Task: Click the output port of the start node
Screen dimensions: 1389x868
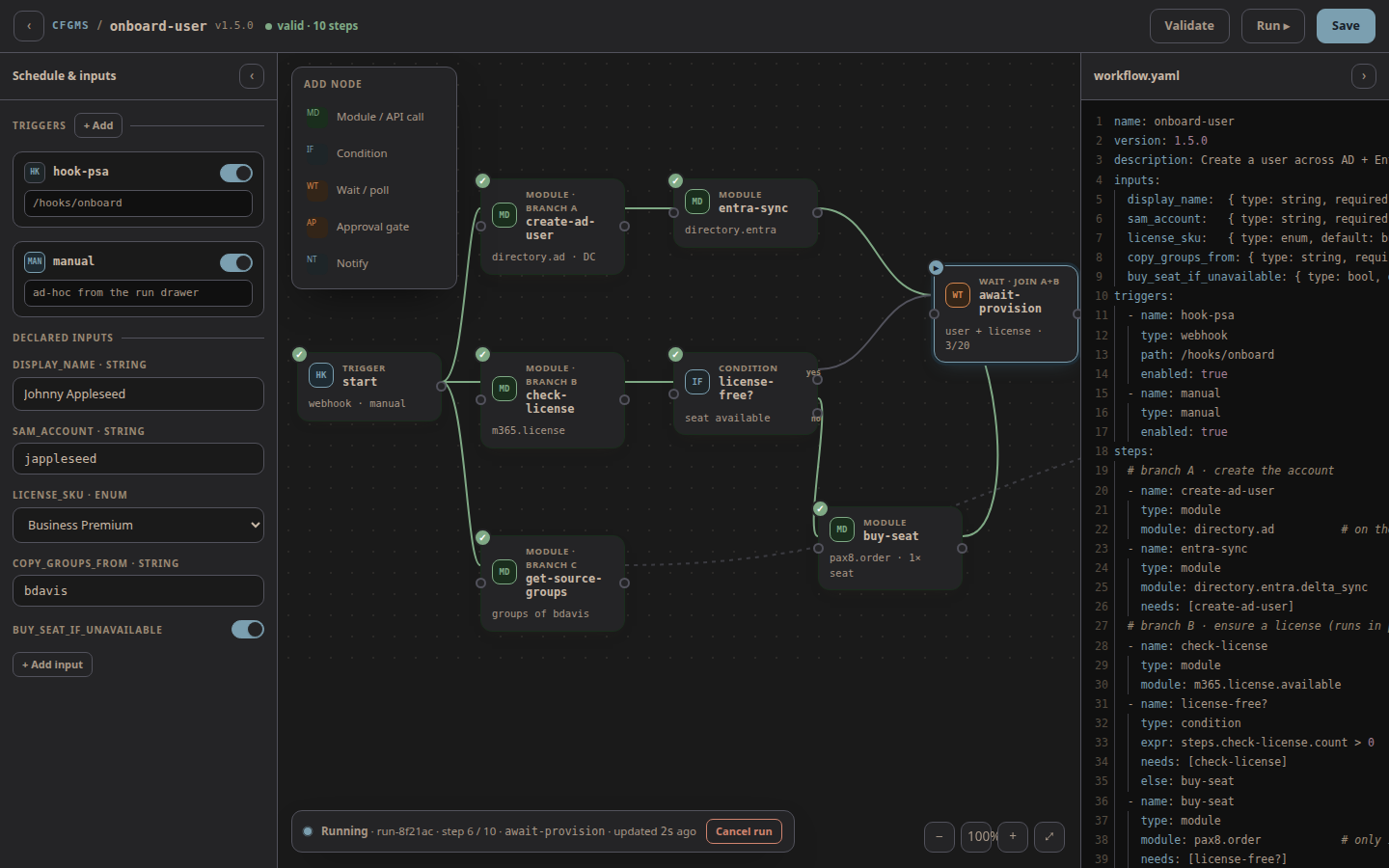Action: 442,386
